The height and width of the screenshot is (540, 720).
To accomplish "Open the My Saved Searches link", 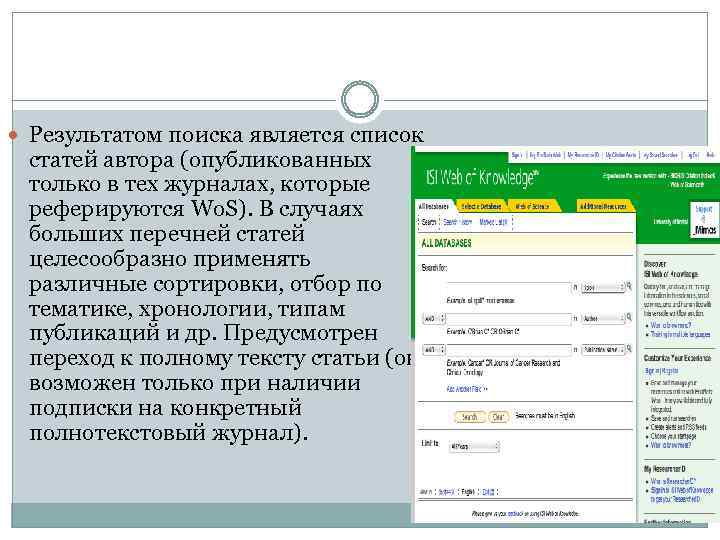I will point(660,155).
